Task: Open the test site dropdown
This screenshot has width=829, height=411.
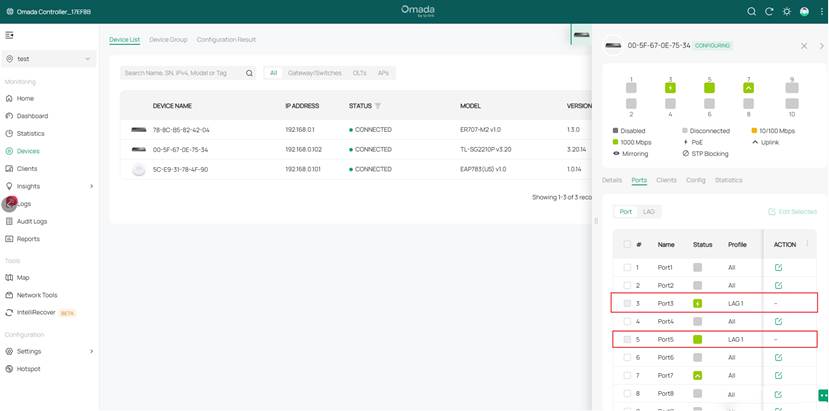Action: click(x=48, y=59)
